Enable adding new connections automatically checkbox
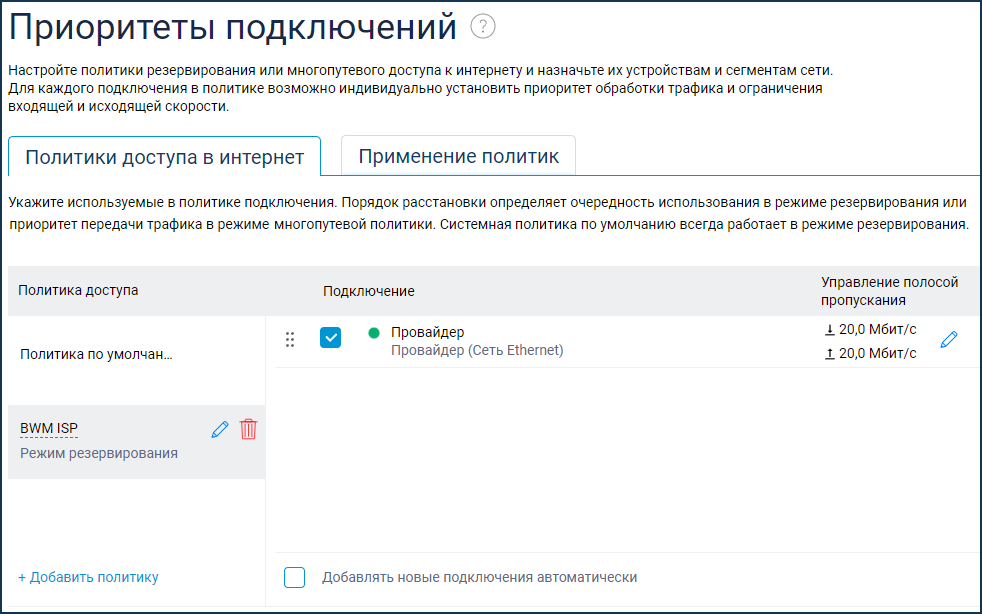 (x=294, y=577)
